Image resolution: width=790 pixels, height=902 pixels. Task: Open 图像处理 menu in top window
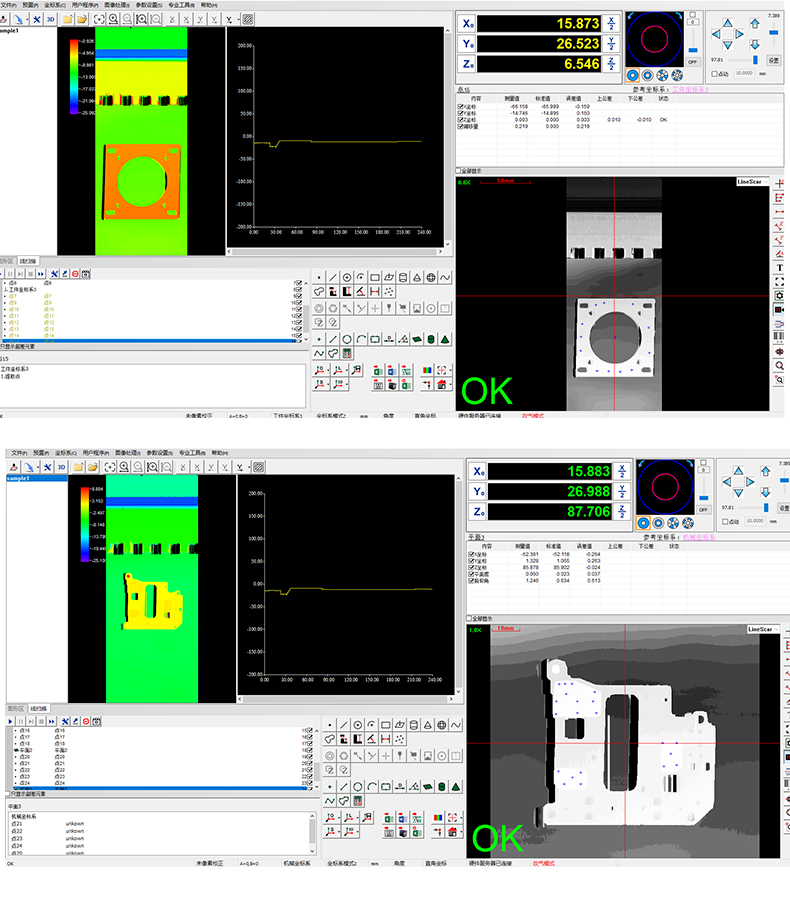(x=116, y=5)
